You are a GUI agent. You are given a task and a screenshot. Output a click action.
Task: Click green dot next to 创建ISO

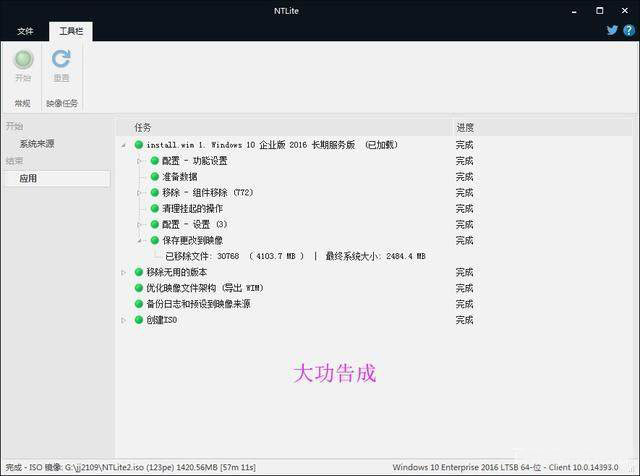point(139,320)
